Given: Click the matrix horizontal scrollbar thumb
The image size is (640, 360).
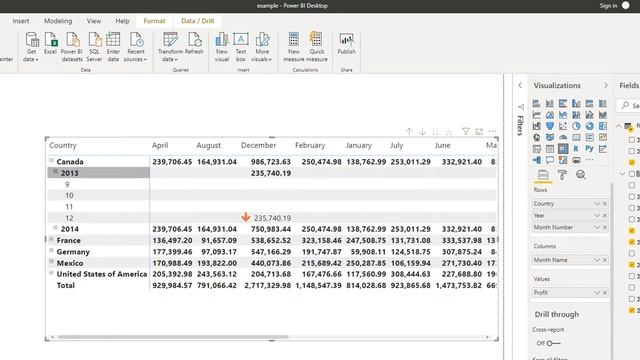Looking at the screenshot, I should point(173,337).
